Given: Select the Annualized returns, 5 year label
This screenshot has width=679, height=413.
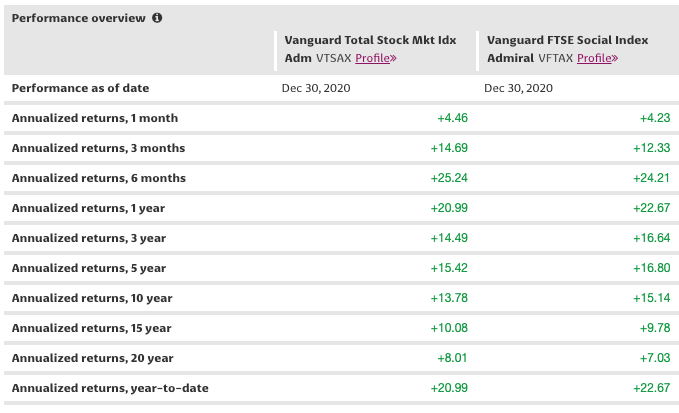Looking at the screenshot, I should click(x=89, y=268).
